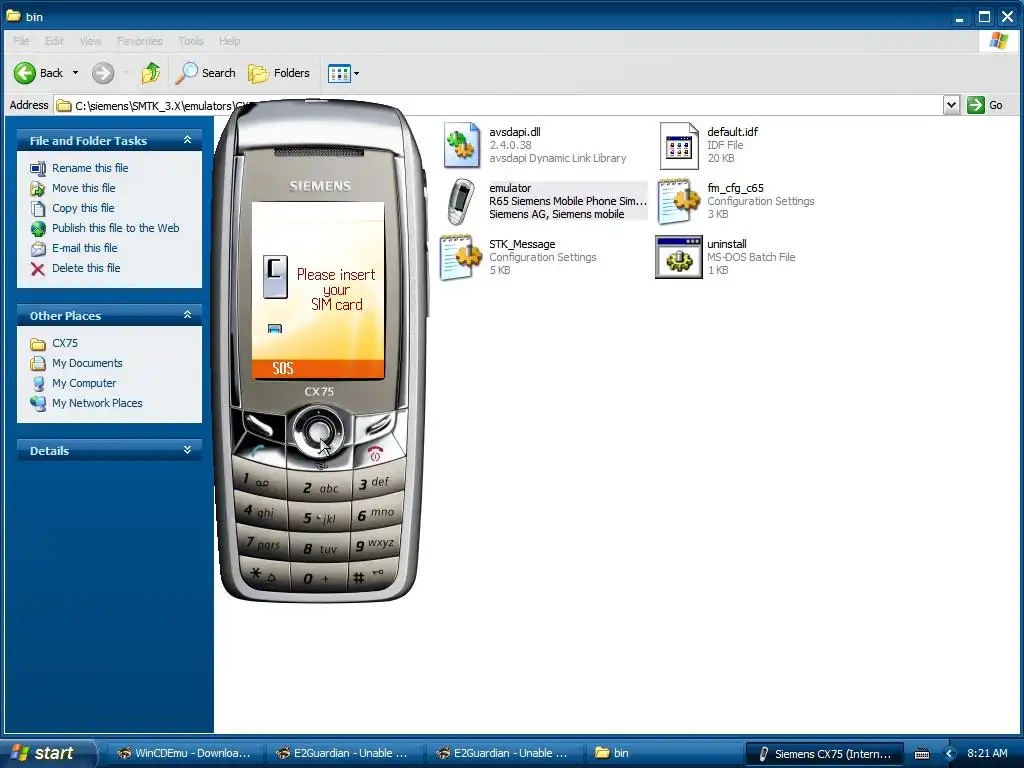1024x768 pixels.
Task: Click Copy this file
Action: tap(83, 208)
